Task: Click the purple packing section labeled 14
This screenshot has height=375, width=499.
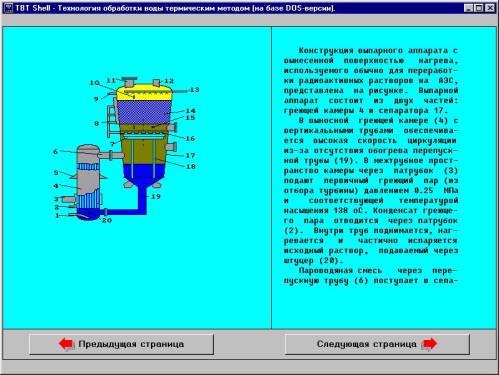Action: (x=144, y=113)
